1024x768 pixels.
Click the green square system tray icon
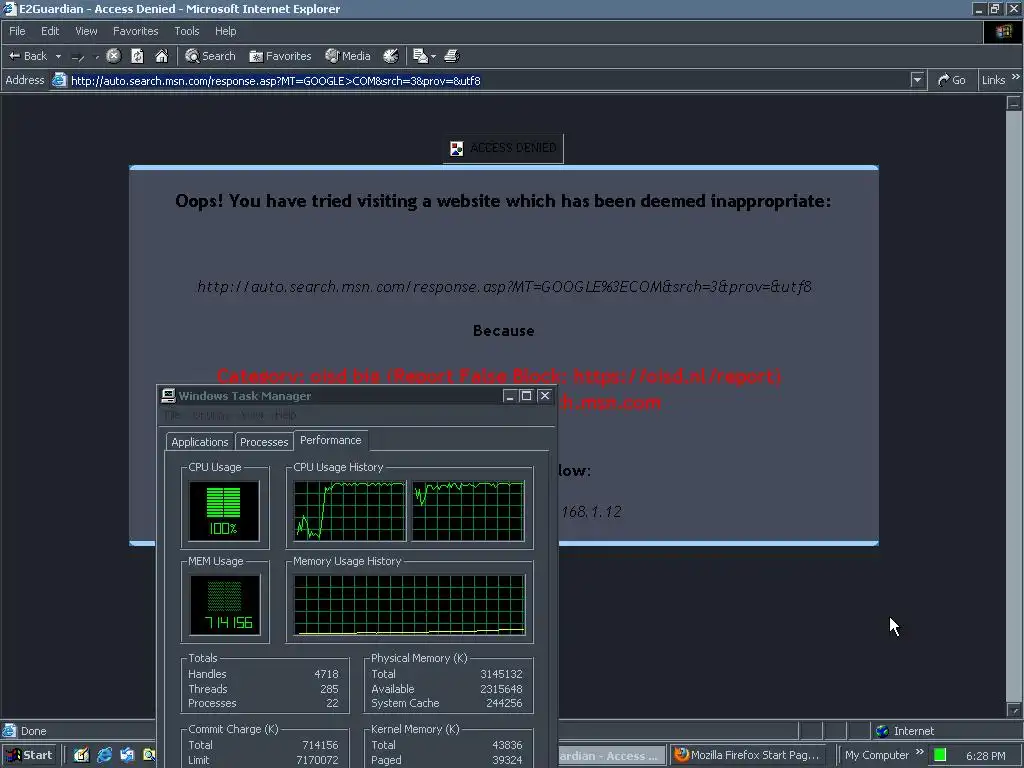(940, 756)
